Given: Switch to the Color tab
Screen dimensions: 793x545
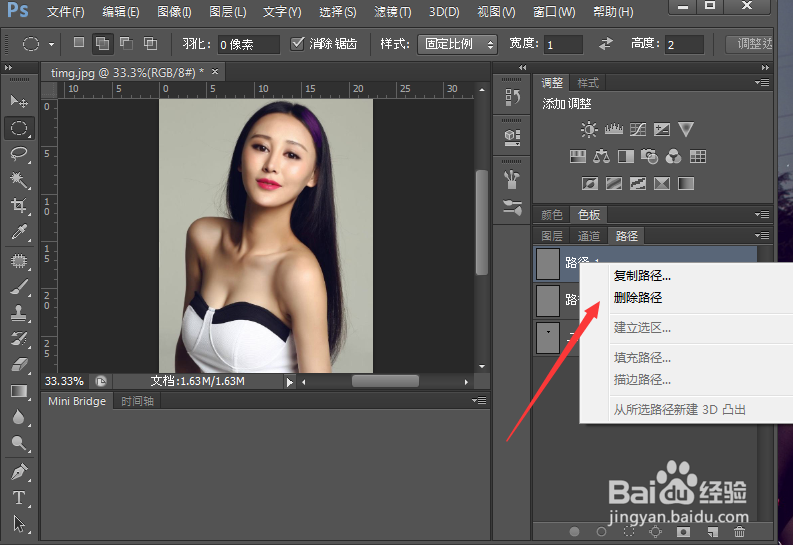Looking at the screenshot, I should point(552,214).
